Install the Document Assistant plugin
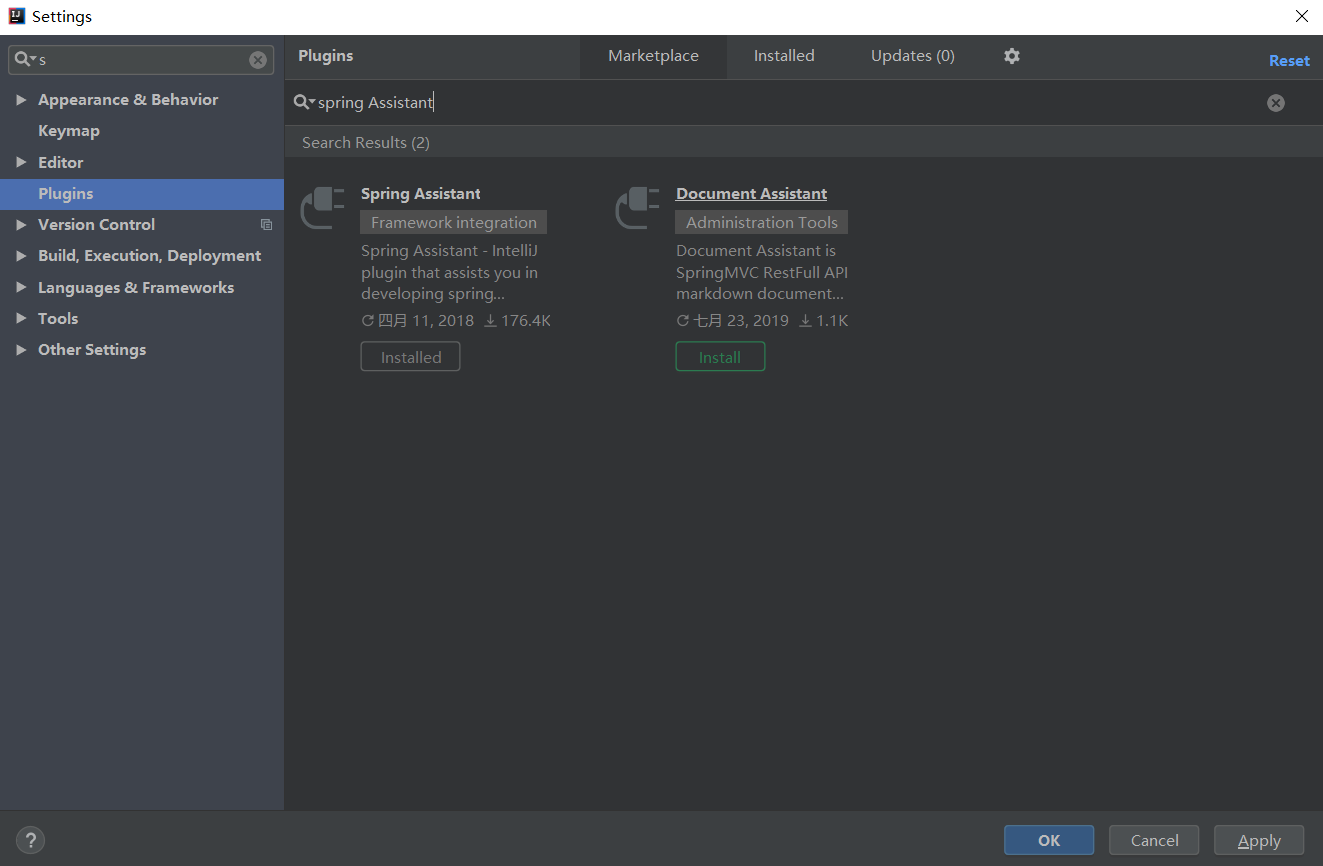The width and height of the screenshot is (1323, 866). tap(720, 357)
